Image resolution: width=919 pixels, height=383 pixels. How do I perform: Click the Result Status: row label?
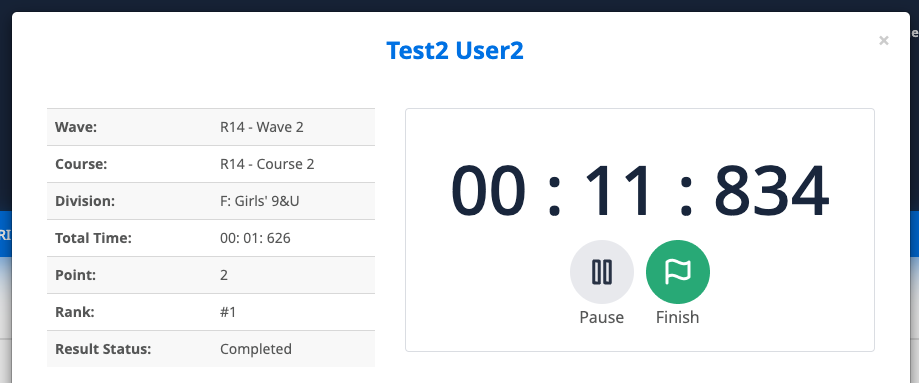pos(103,349)
